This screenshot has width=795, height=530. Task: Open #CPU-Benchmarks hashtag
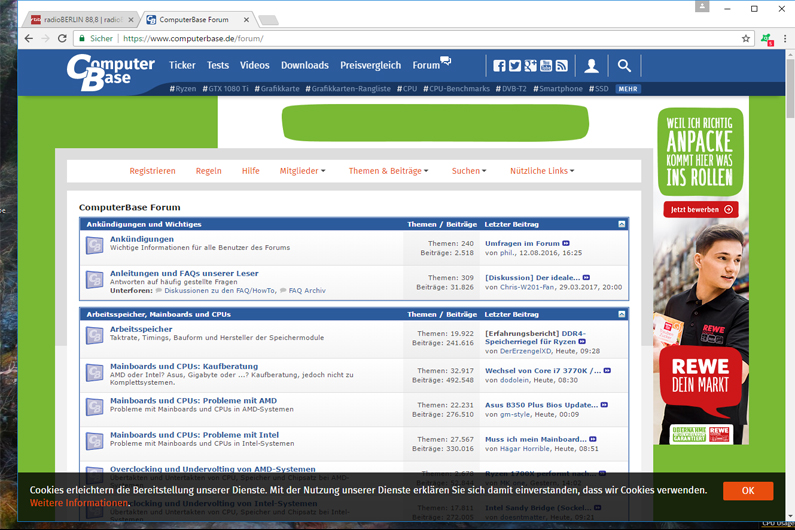tap(456, 89)
